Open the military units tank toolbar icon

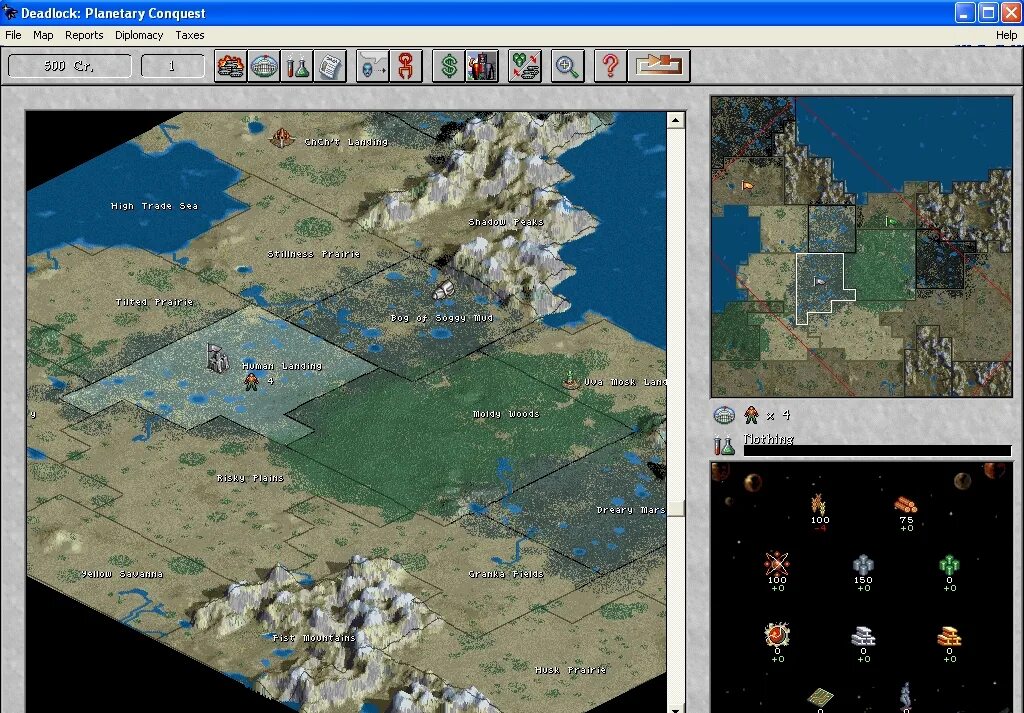(231, 66)
